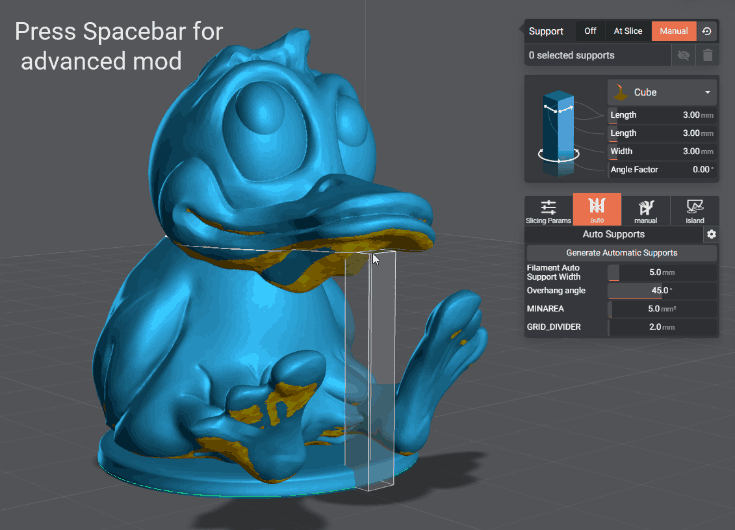Open the Slicing Params tab

point(548,211)
